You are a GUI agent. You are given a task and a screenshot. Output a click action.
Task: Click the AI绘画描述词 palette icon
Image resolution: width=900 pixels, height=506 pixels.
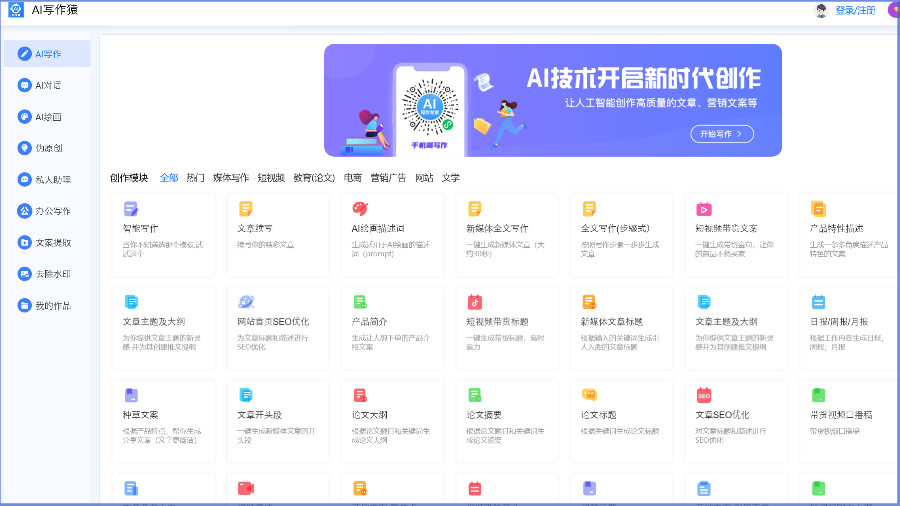click(x=360, y=209)
